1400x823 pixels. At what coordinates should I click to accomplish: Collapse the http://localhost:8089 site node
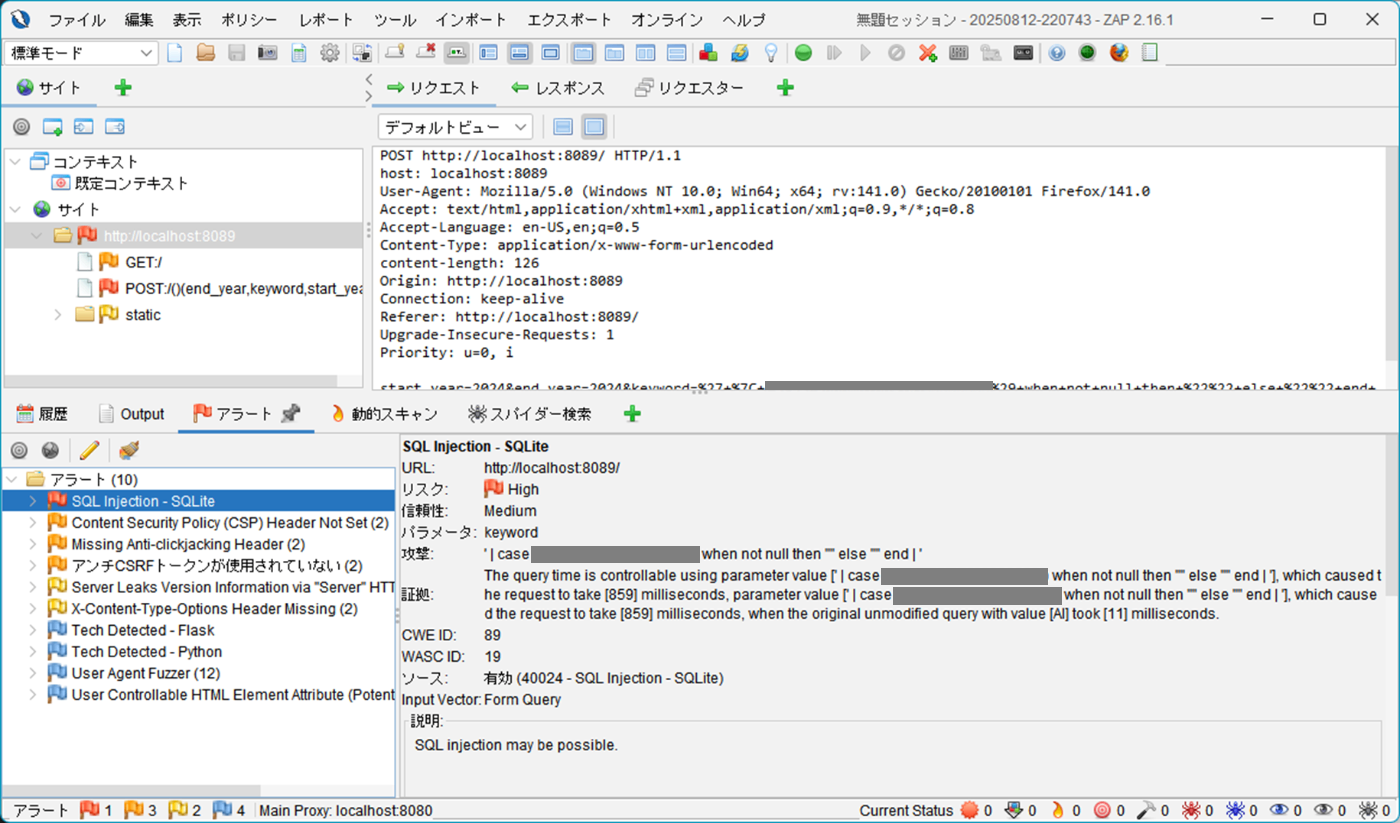click(37, 236)
